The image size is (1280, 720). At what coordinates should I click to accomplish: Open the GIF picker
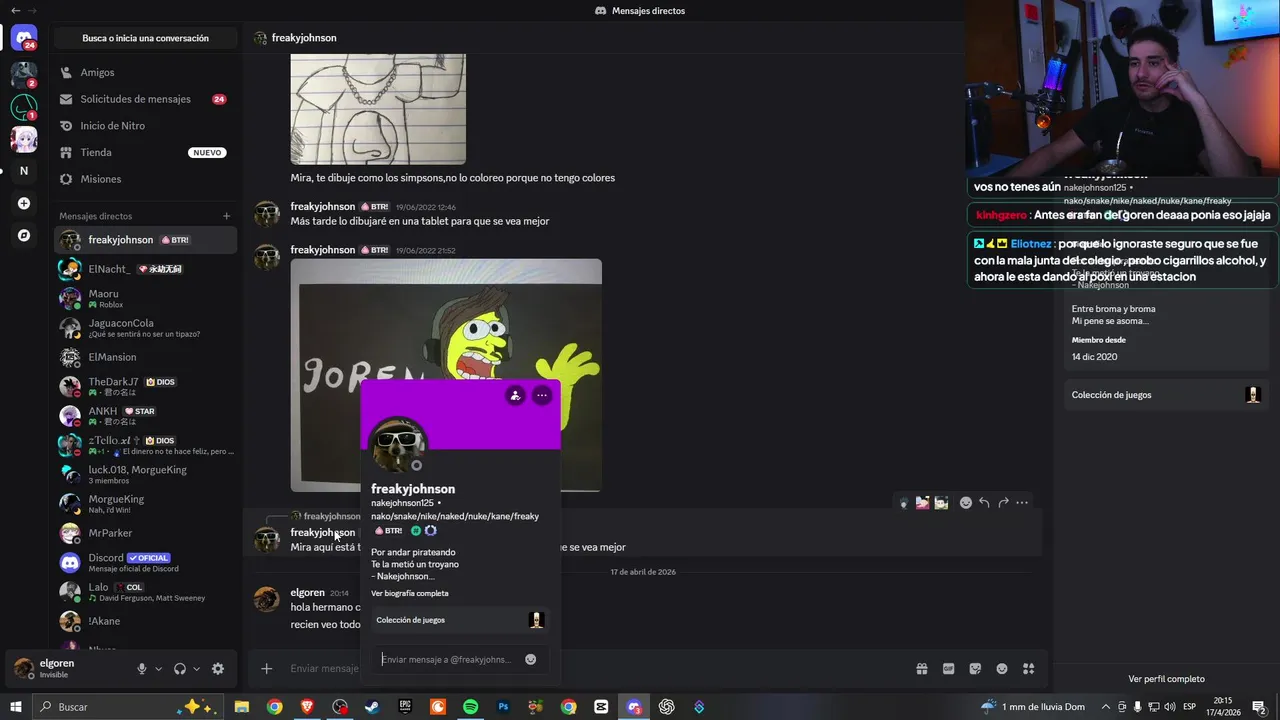tap(948, 669)
